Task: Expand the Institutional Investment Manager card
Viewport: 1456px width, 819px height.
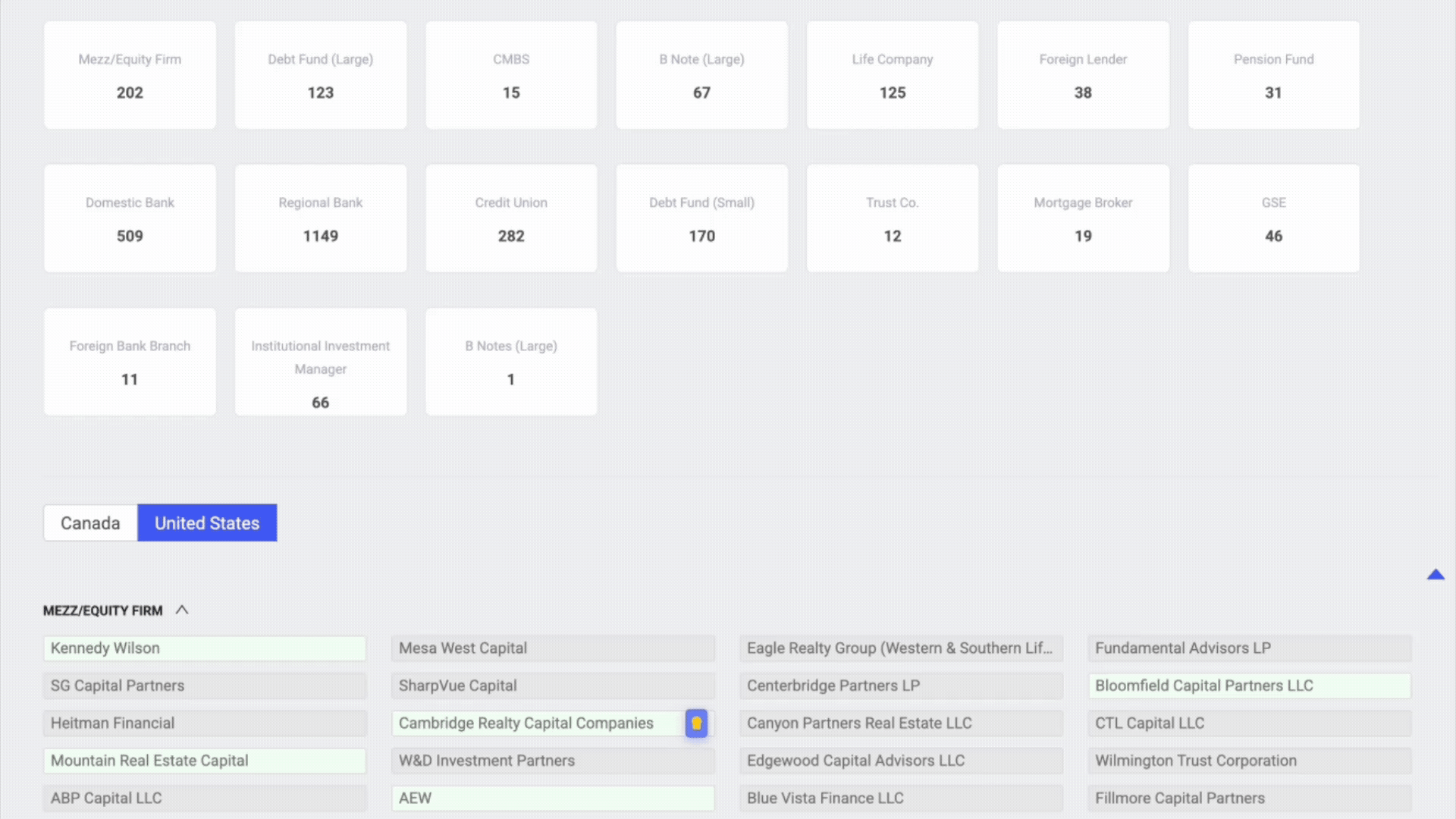Action: click(x=320, y=362)
